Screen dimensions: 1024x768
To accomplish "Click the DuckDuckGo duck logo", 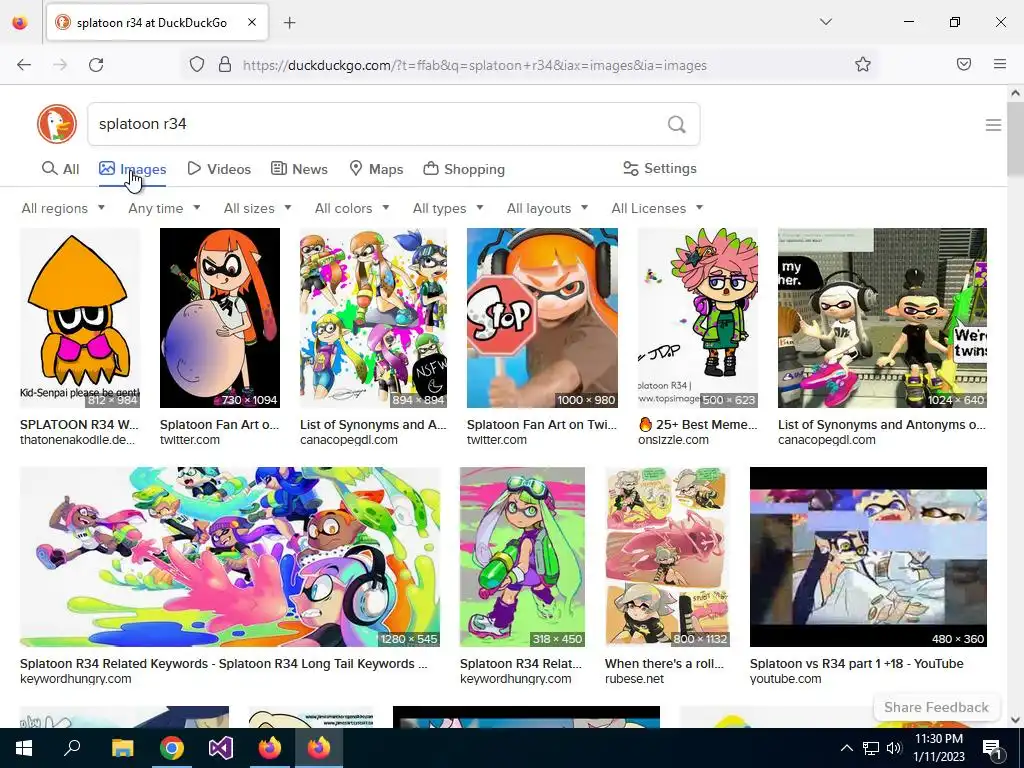I will tap(57, 123).
